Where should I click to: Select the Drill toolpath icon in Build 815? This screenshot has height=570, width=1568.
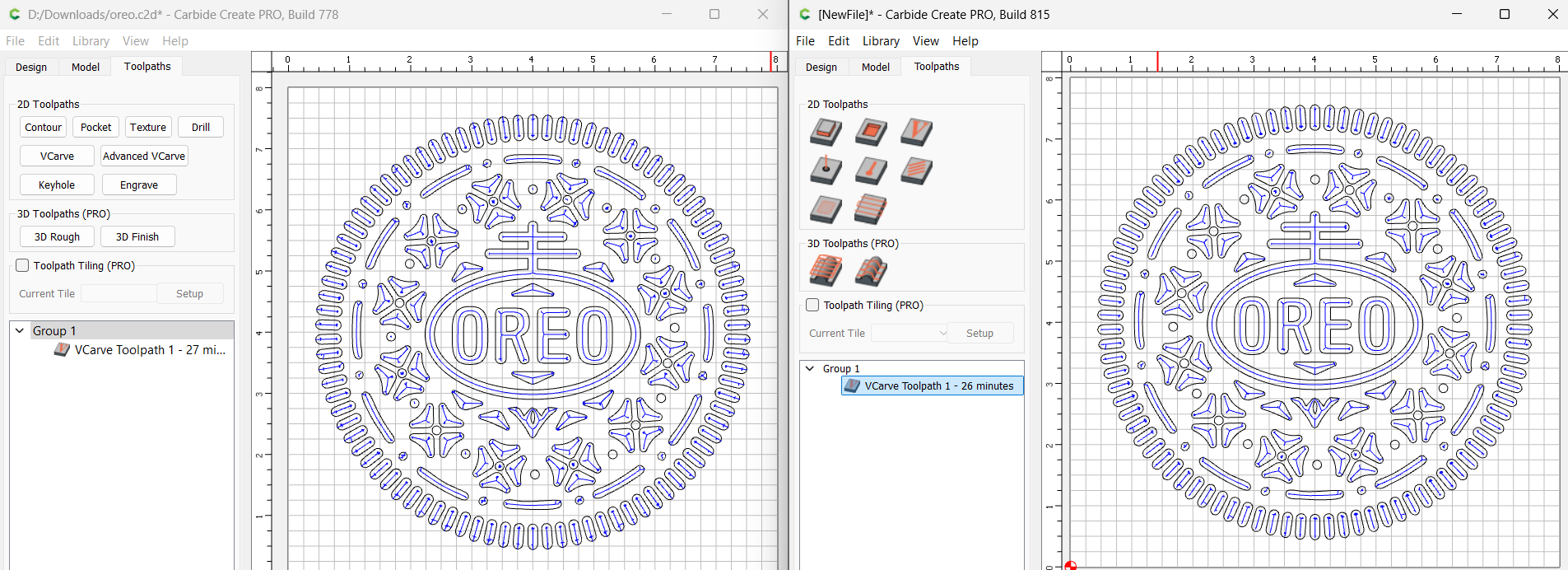pos(826,171)
